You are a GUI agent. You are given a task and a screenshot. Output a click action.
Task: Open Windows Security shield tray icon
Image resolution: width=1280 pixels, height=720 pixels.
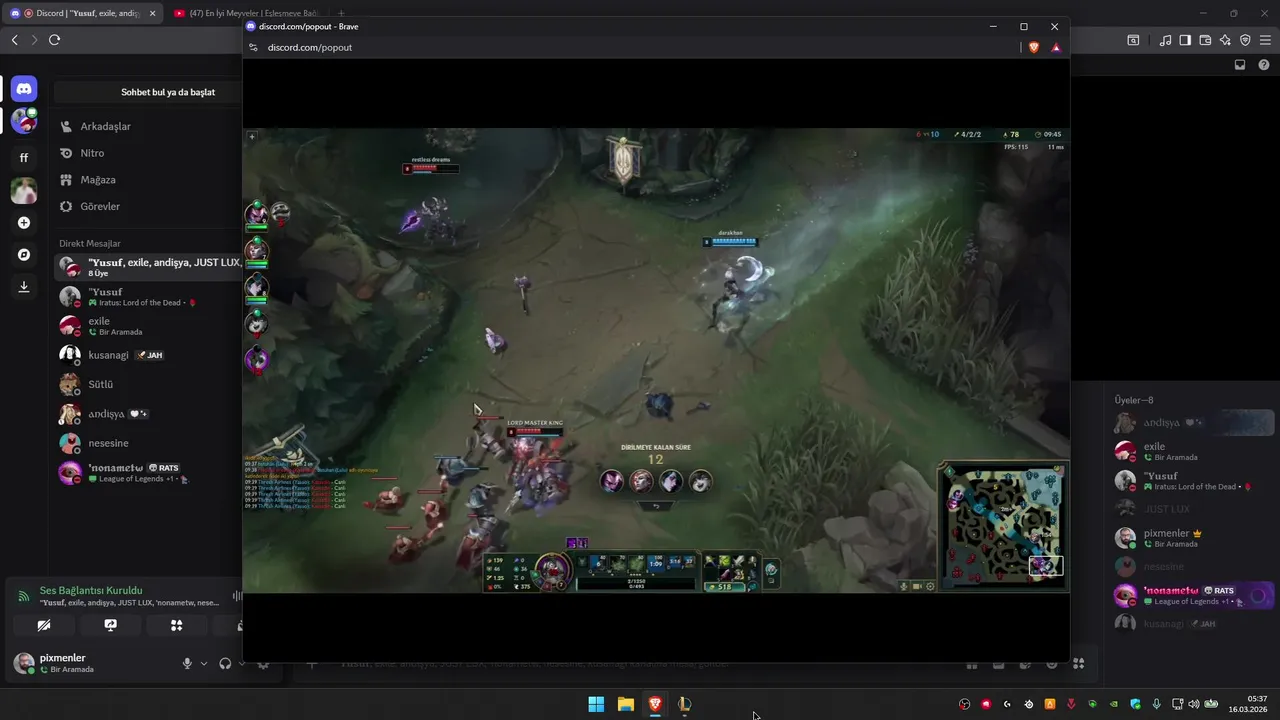point(1135,704)
